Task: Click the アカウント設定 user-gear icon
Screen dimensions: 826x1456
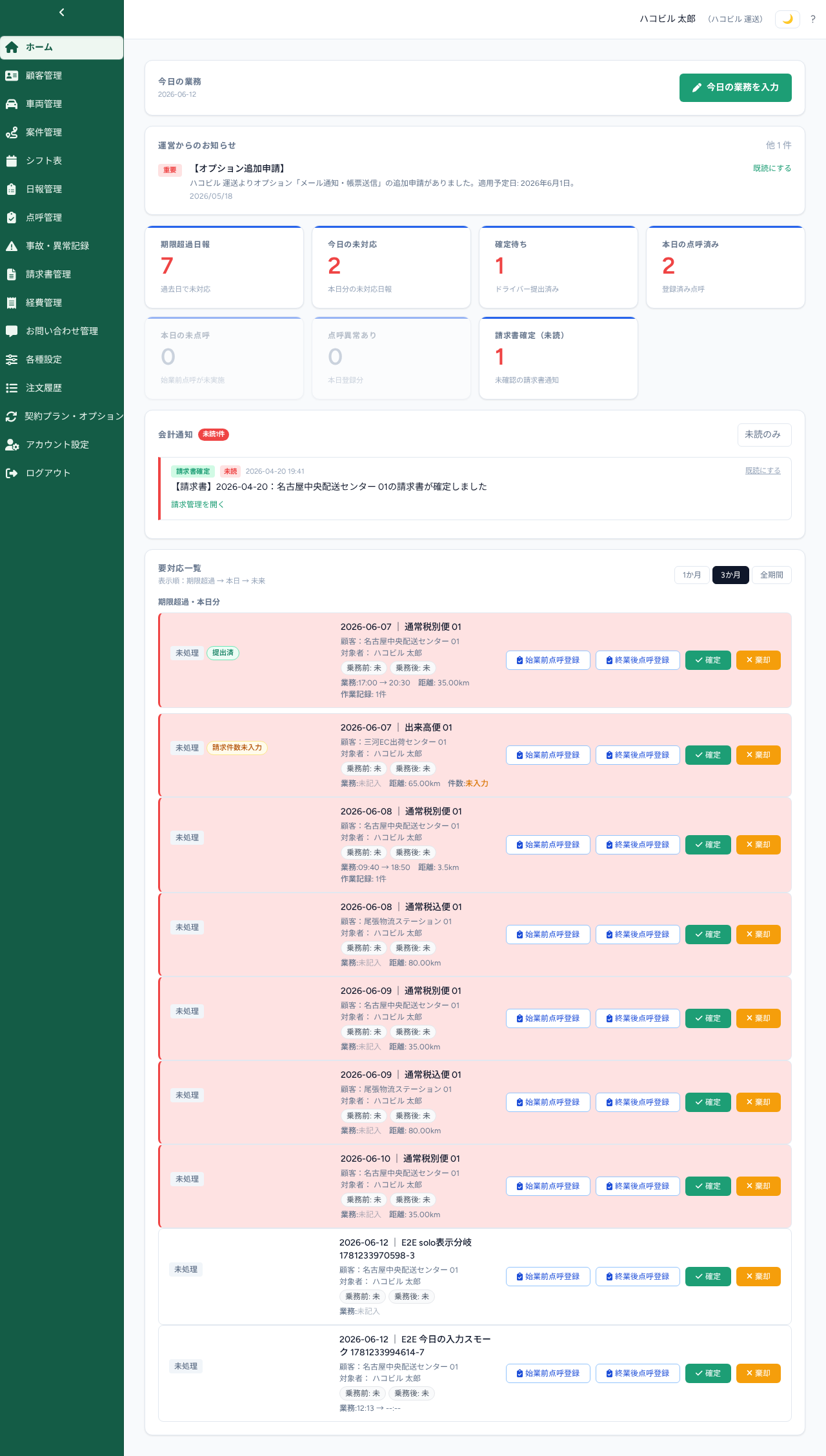Action: 12,445
